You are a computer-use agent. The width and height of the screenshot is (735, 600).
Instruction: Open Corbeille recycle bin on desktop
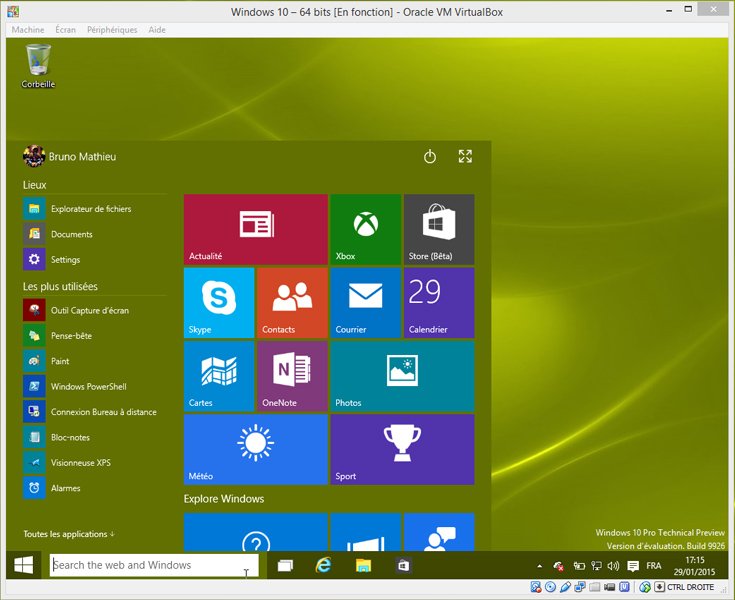click(38, 65)
